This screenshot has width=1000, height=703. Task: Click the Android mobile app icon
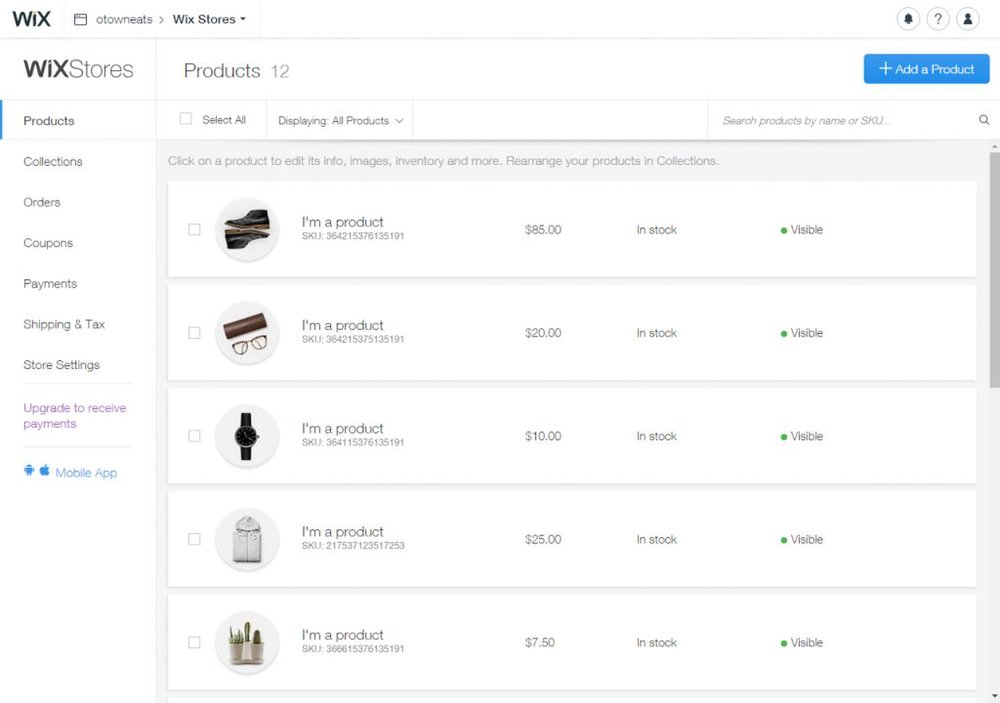(29, 471)
